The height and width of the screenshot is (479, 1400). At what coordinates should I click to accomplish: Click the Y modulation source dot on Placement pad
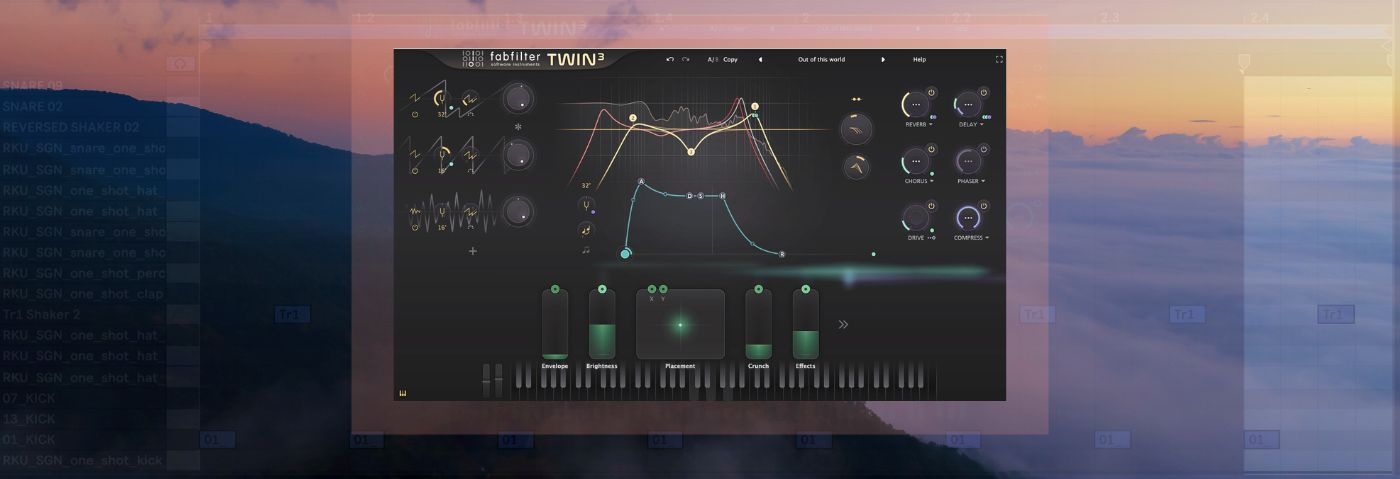pyautogui.click(x=663, y=289)
